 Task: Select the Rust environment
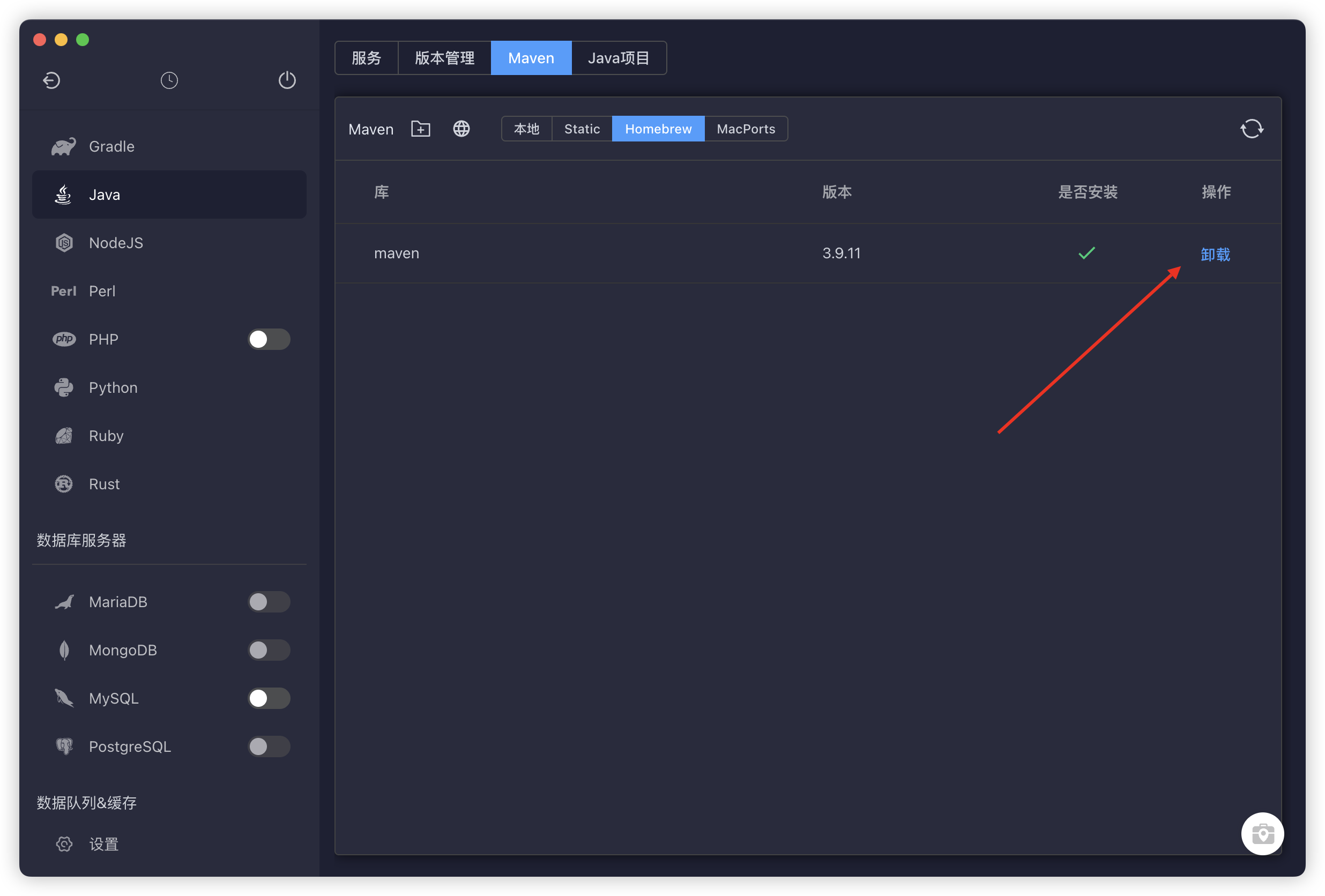(104, 484)
